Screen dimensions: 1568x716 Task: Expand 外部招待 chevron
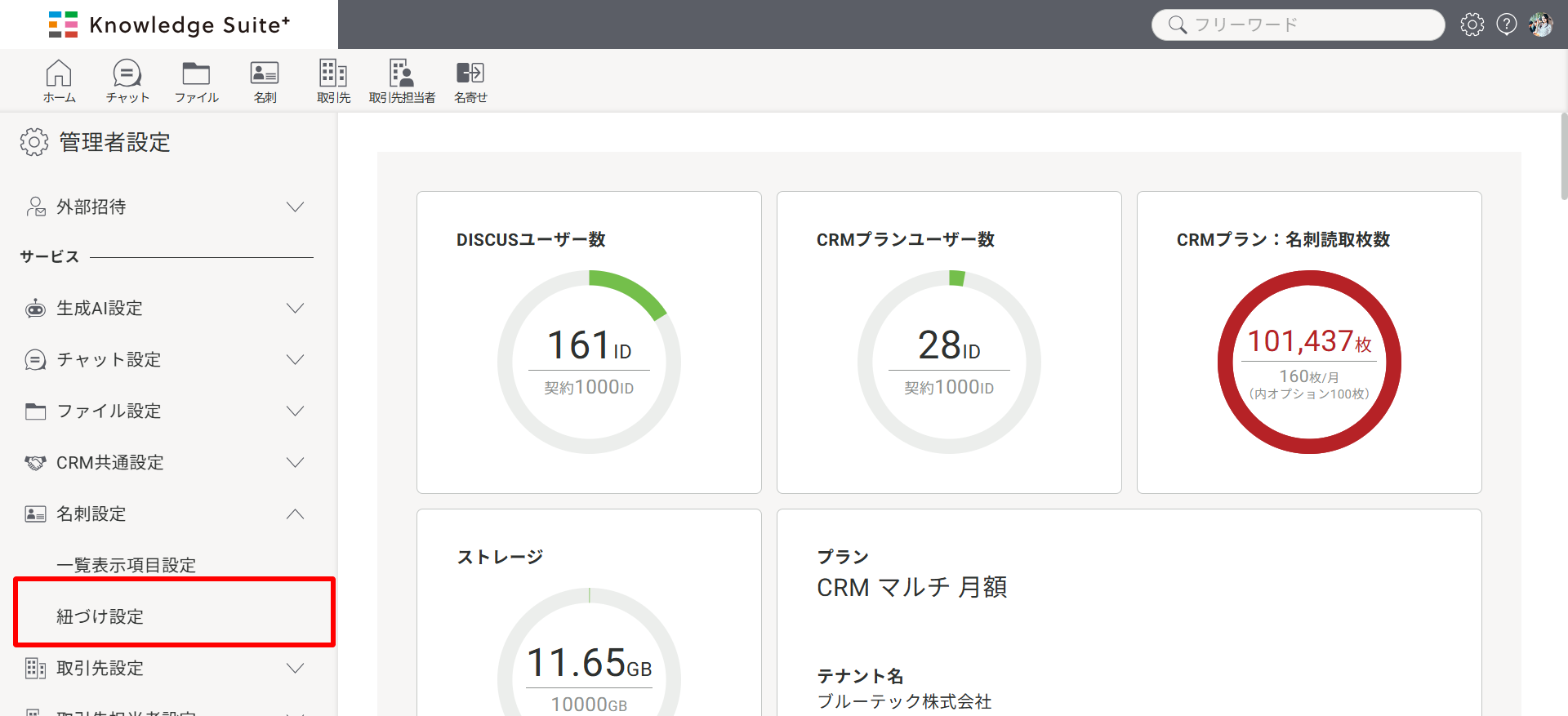coord(295,207)
